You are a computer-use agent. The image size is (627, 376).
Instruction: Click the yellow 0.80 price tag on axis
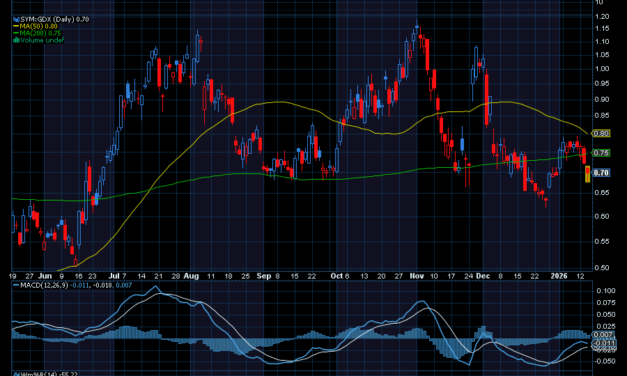pos(601,134)
